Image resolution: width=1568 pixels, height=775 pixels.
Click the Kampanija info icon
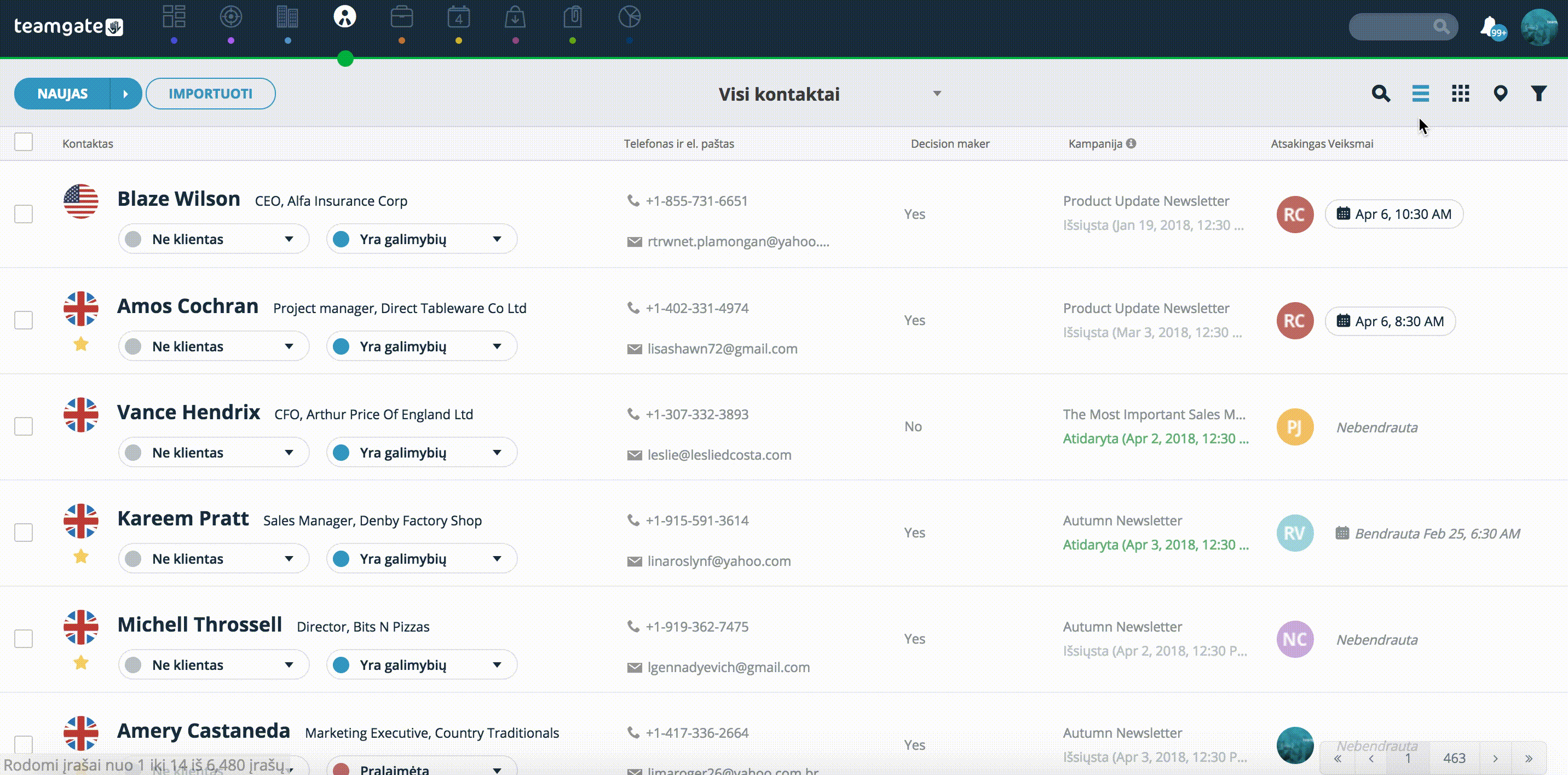pyautogui.click(x=1131, y=143)
